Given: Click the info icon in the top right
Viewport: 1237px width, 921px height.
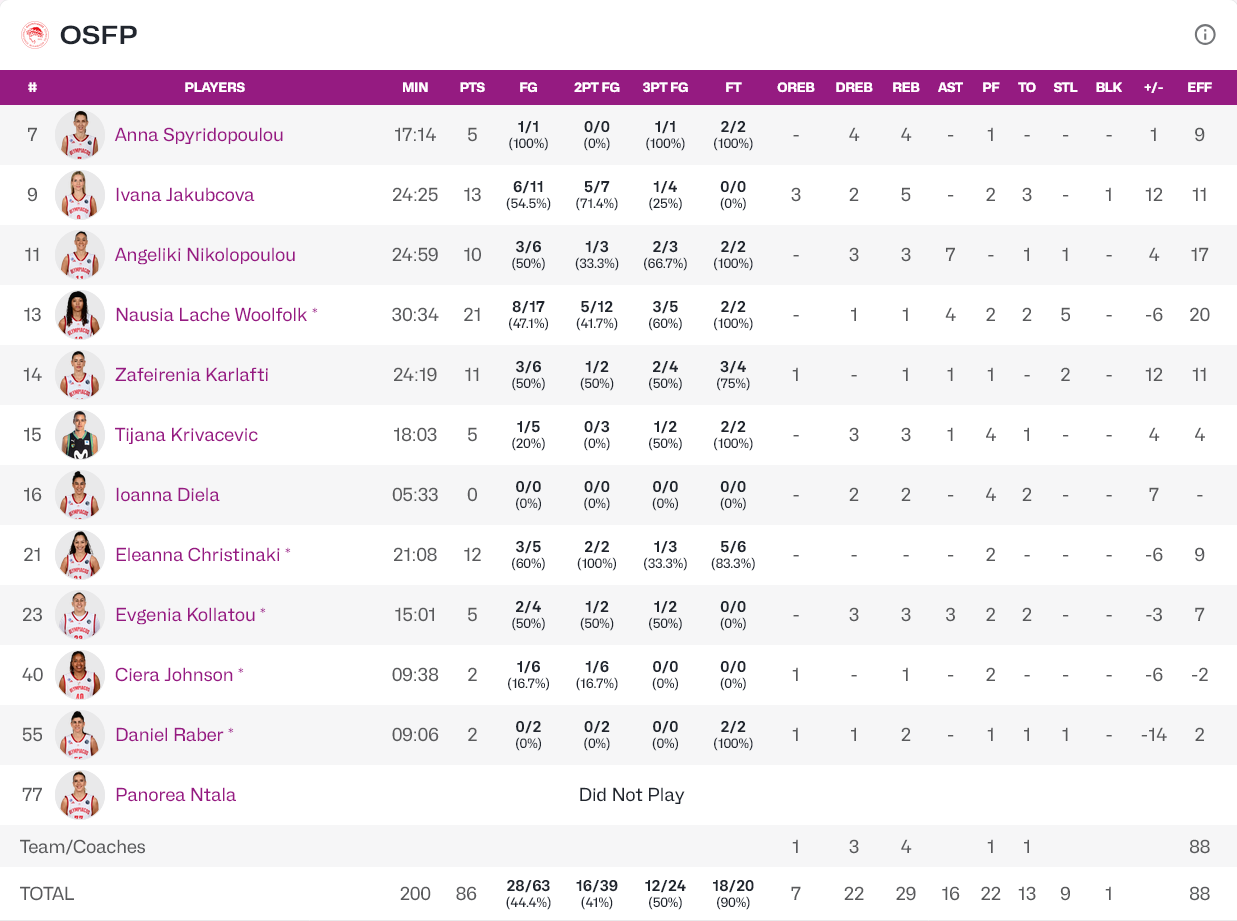Looking at the screenshot, I should pos(1205,35).
